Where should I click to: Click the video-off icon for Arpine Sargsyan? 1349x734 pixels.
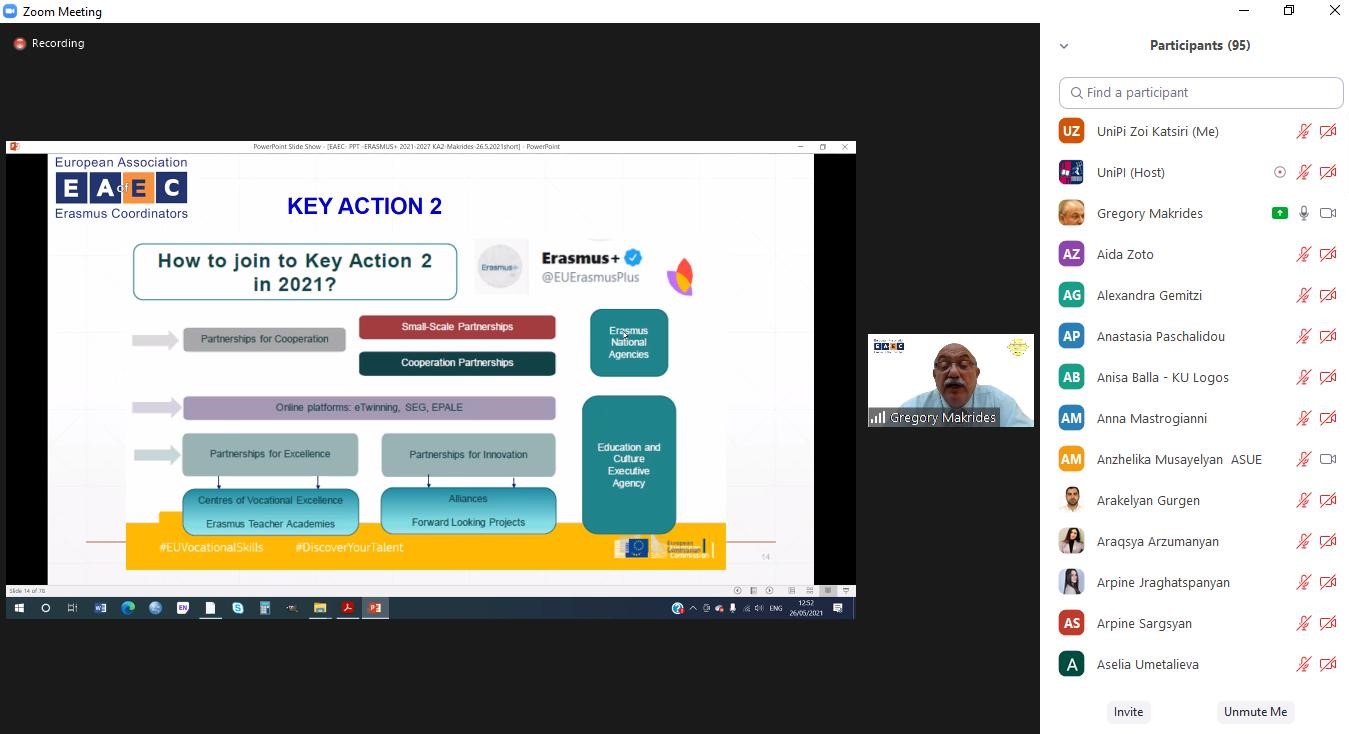[x=1328, y=623]
